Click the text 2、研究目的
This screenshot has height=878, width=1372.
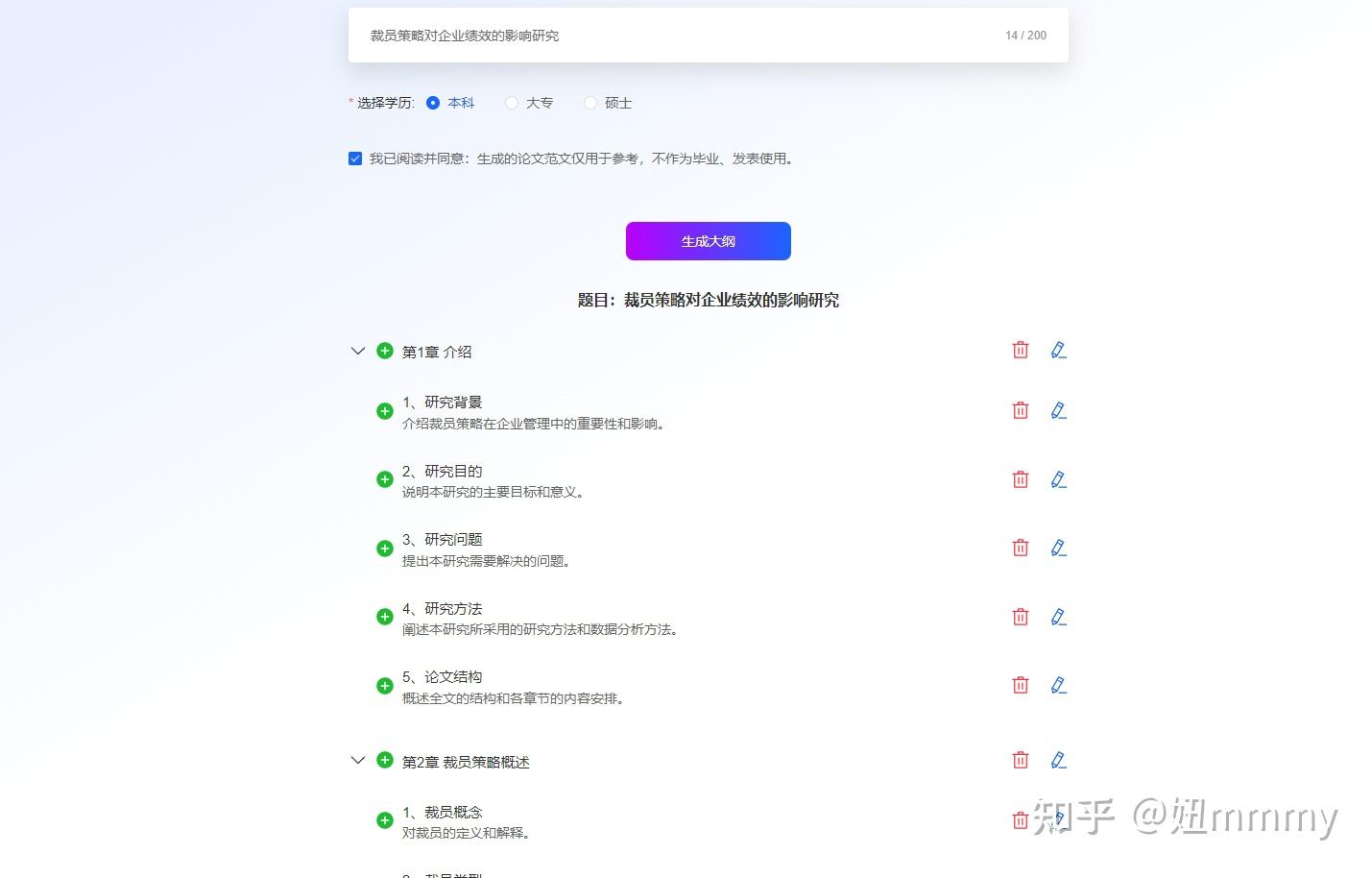[x=442, y=471]
